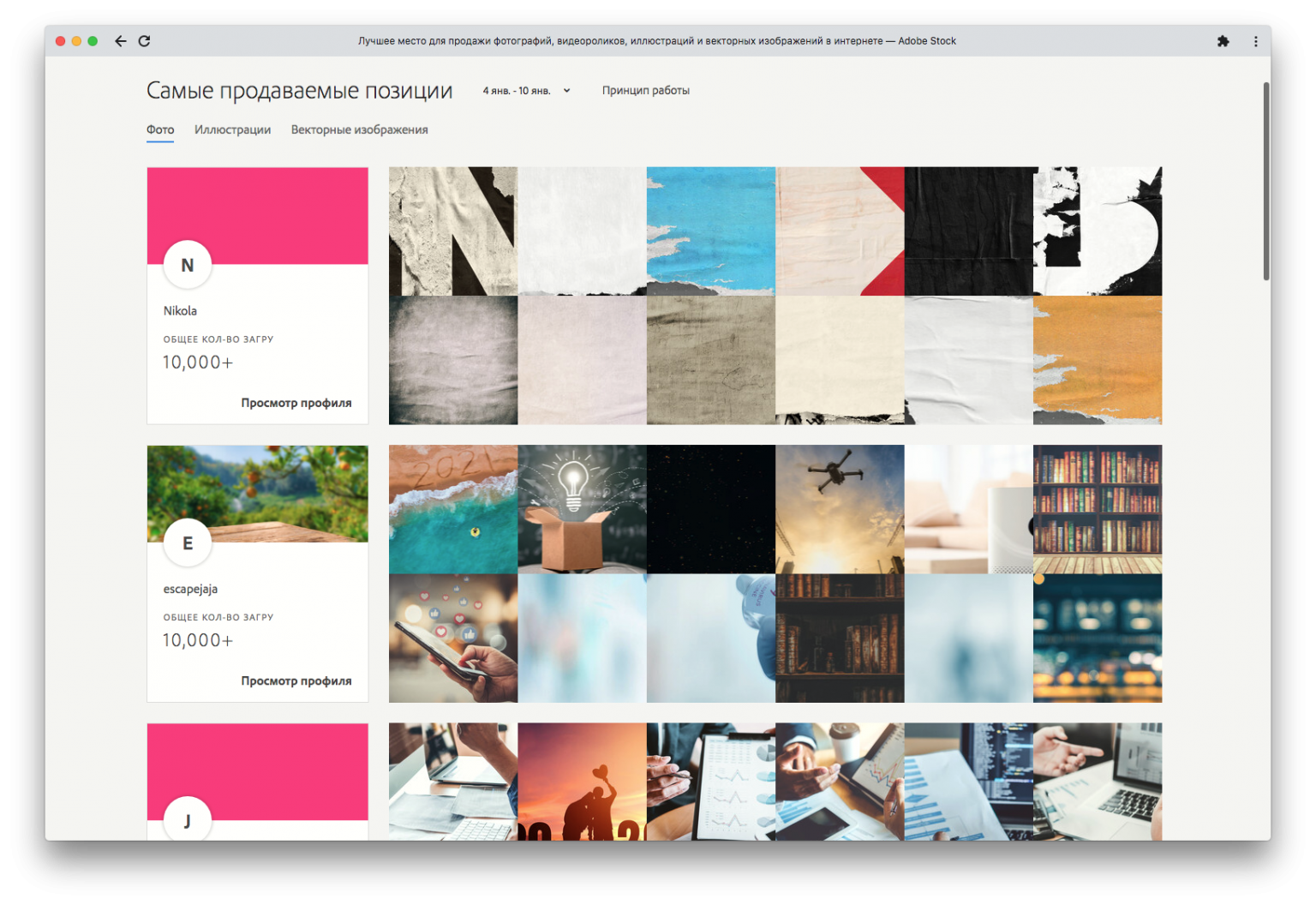Click Nikola's N avatar circle
This screenshot has height=905, width=1316.
coord(188,266)
